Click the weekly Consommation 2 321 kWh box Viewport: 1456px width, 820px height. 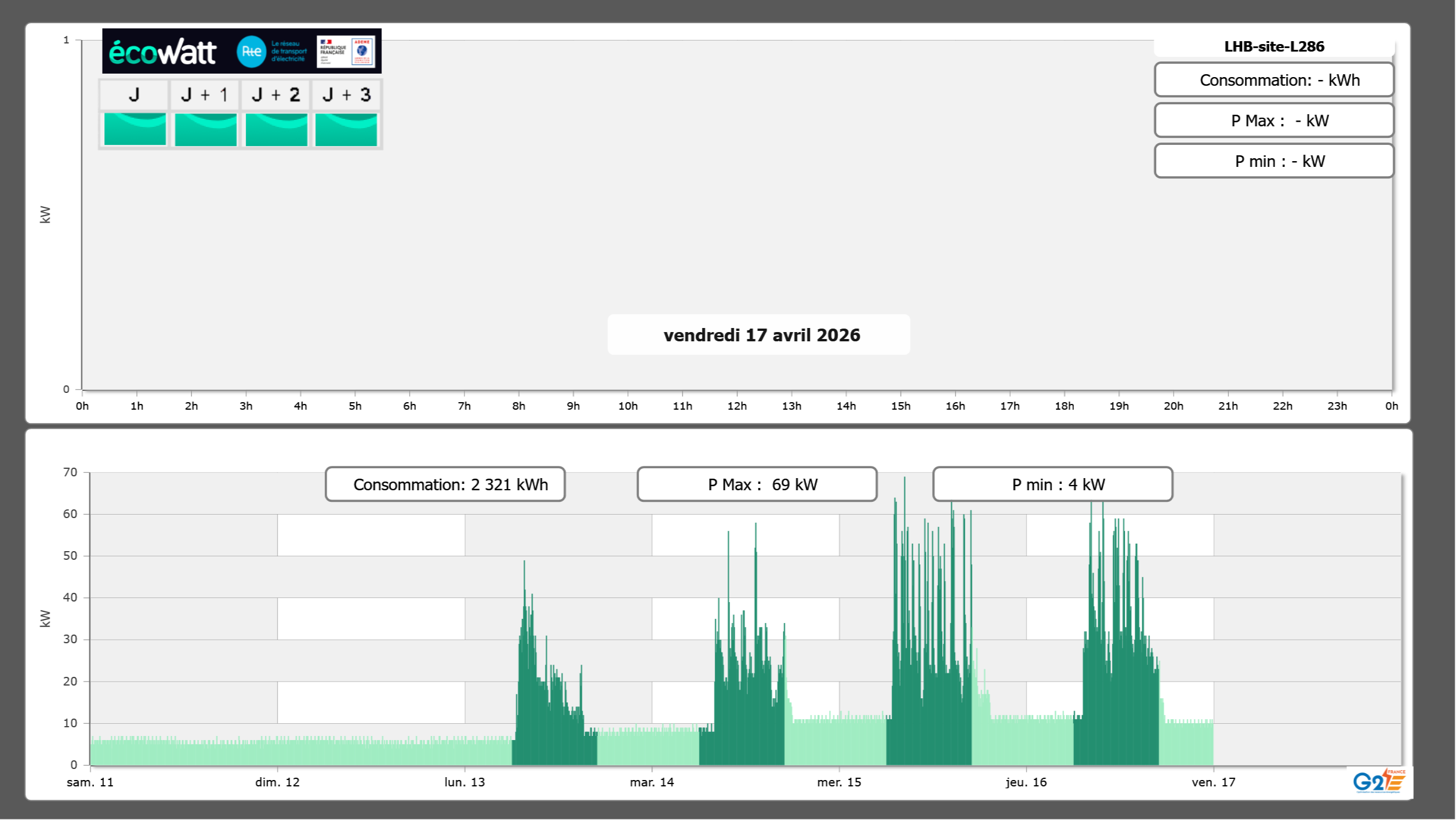pyautogui.click(x=445, y=484)
